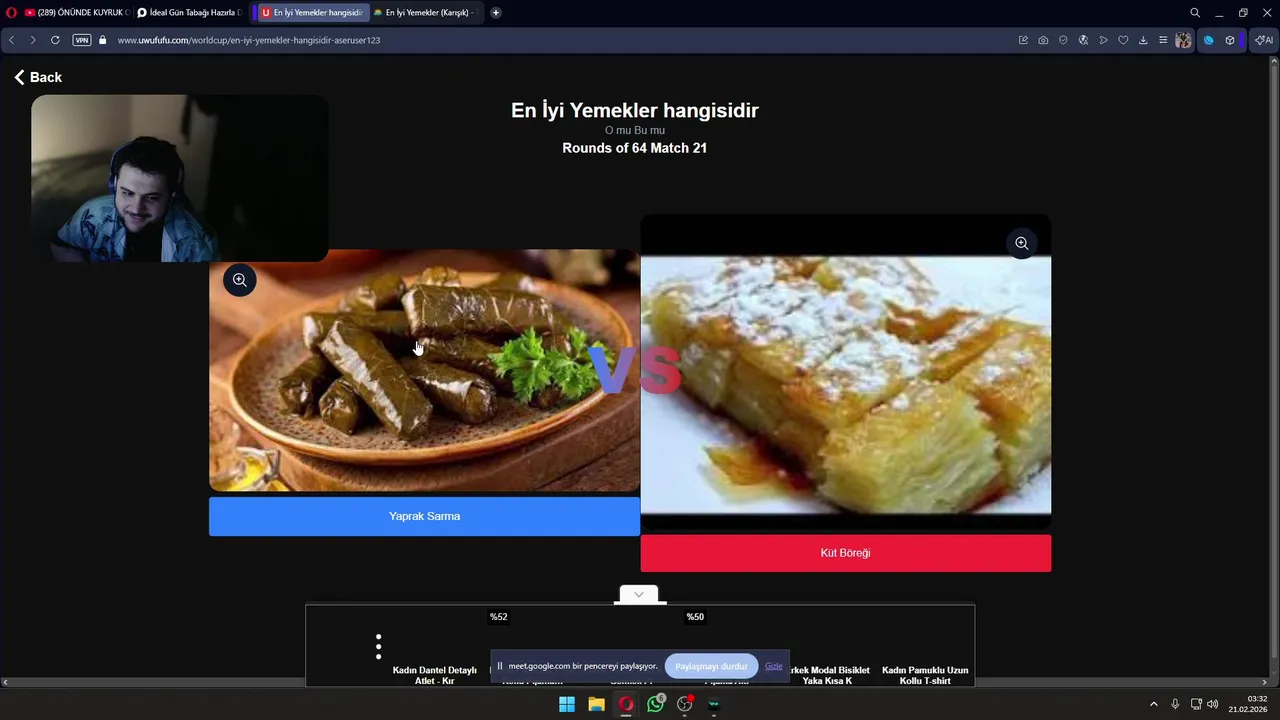Open a new browser tab
This screenshot has width=1280, height=720.
495,13
